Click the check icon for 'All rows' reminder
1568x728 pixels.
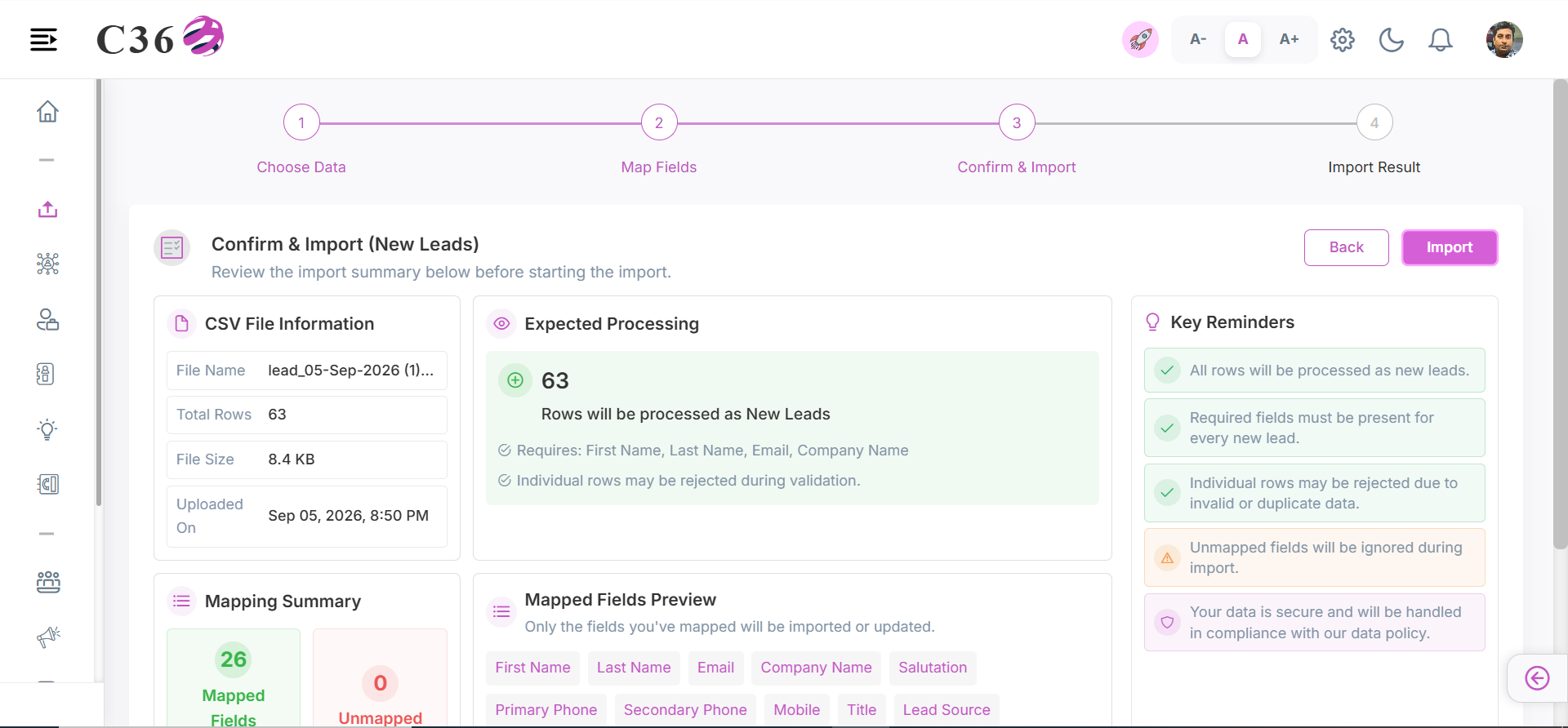pyautogui.click(x=1167, y=371)
